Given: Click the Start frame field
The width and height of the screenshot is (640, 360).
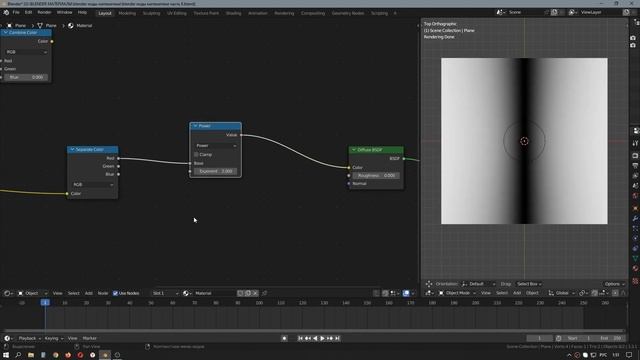Looking at the screenshot, I should pos(580,338).
